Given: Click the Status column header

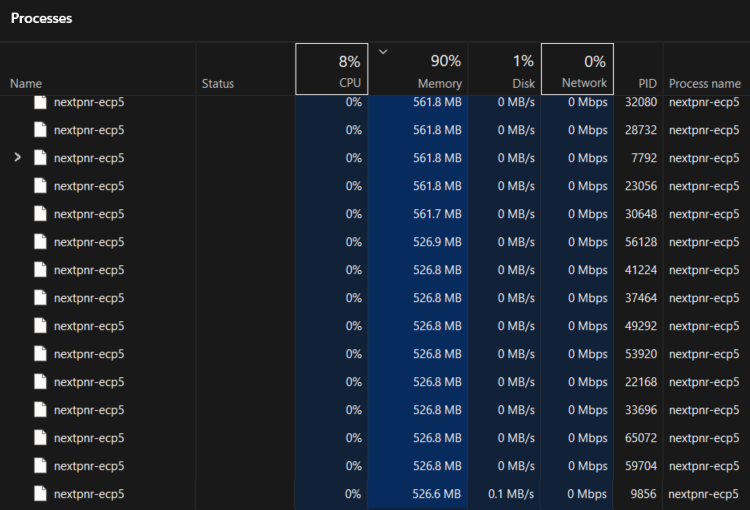Looking at the screenshot, I should pyautogui.click(x=245, y=69).
